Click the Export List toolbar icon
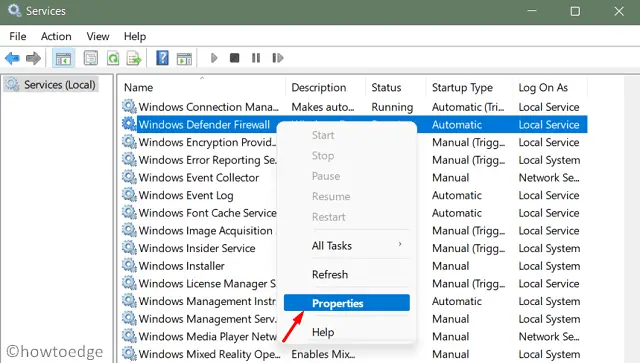The image size is (640, 363). (134, 58)
